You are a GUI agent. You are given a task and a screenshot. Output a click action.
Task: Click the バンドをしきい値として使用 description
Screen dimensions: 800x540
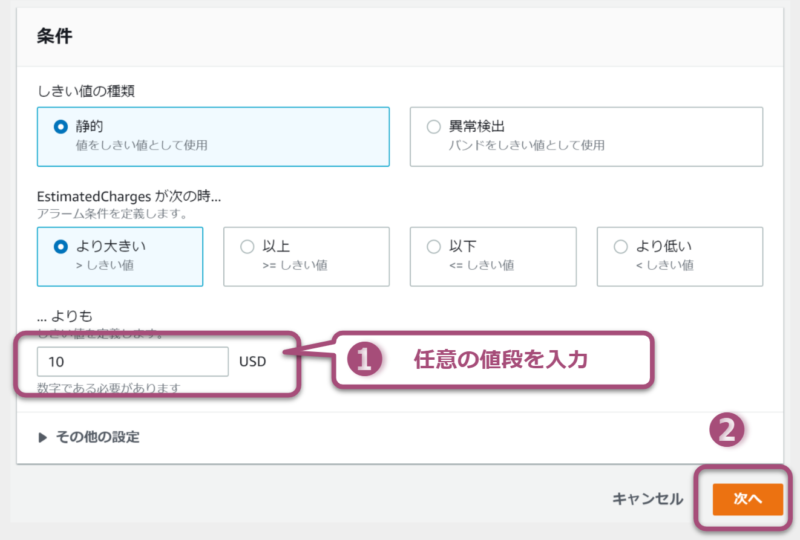(526, 145)
